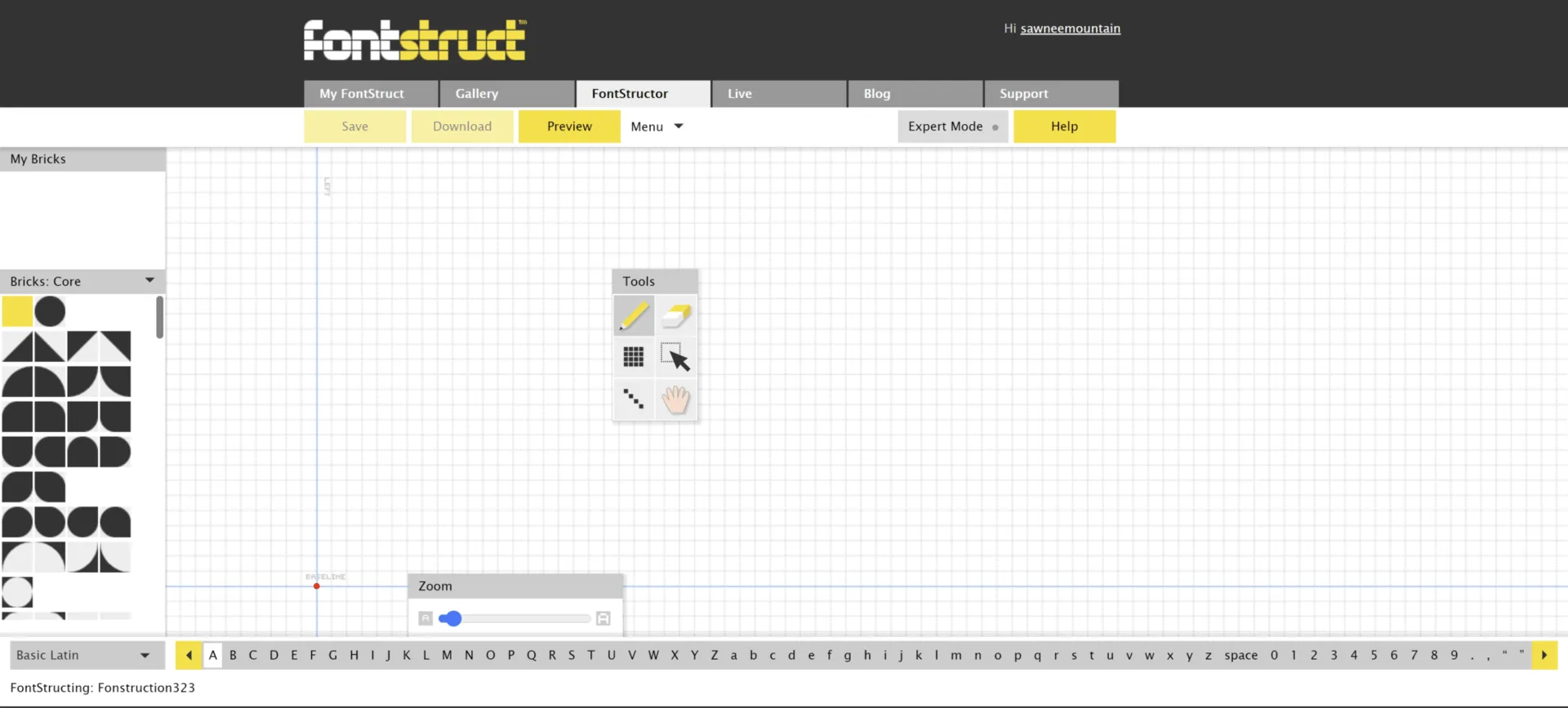Adjust the Zoom slider handle
Image resolution: width=1568 pixels, height=708 pixels.
coord(453,618)
